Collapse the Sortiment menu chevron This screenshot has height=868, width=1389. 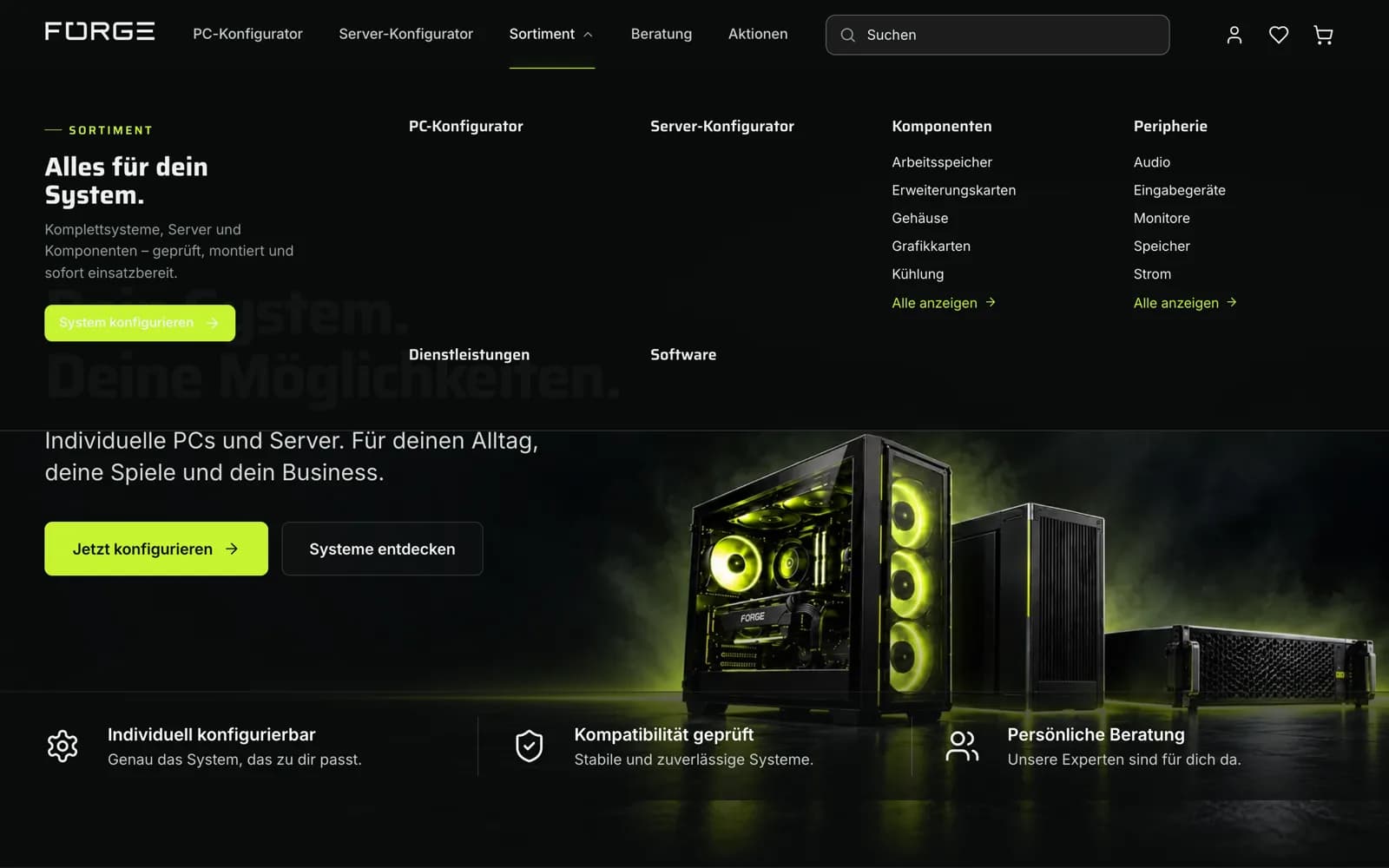point(588,35)
